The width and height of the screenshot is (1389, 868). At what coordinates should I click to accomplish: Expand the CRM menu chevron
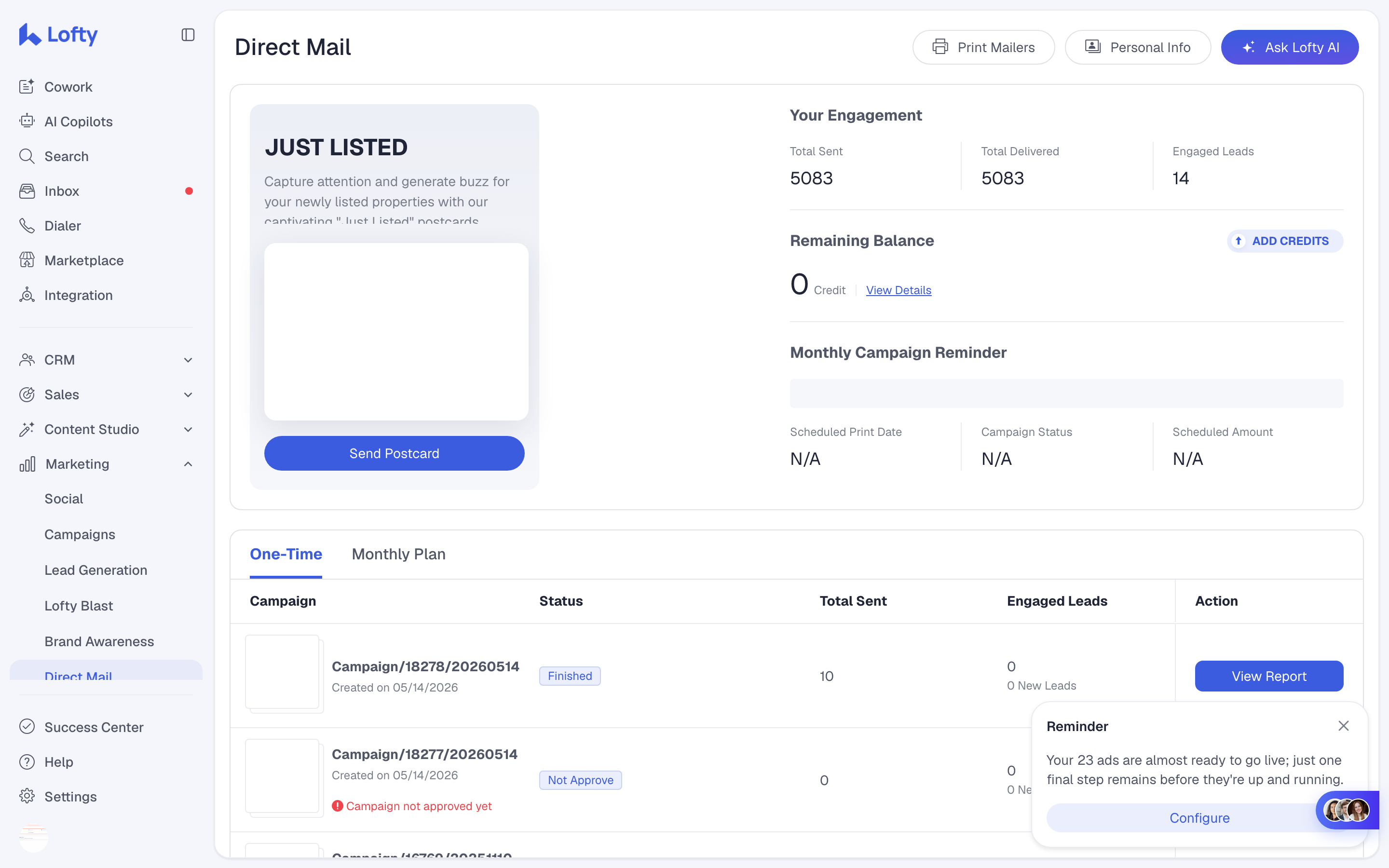point(188,360)
